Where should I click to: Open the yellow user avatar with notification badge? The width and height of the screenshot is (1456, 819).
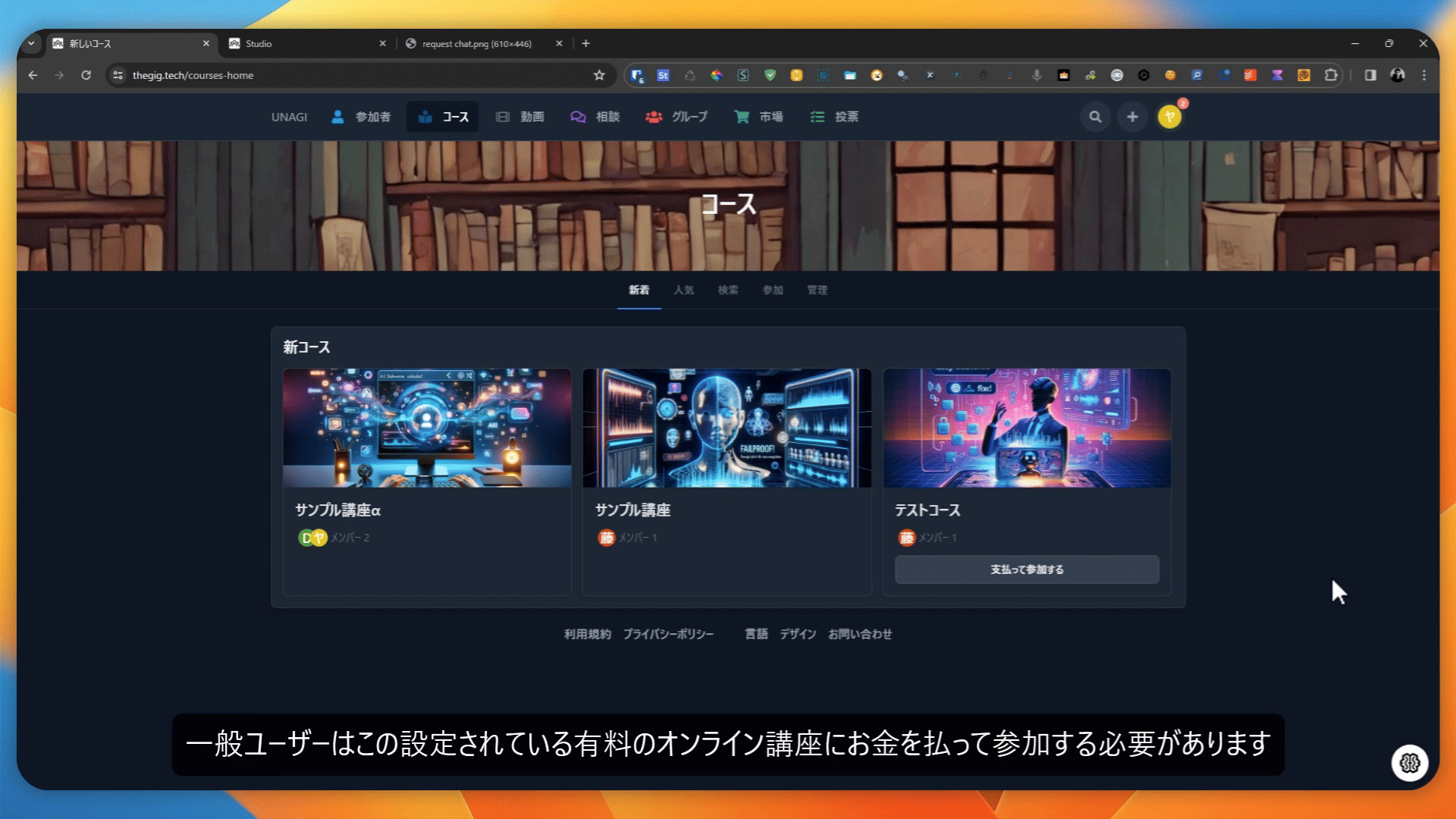[x=1169, y=117]
